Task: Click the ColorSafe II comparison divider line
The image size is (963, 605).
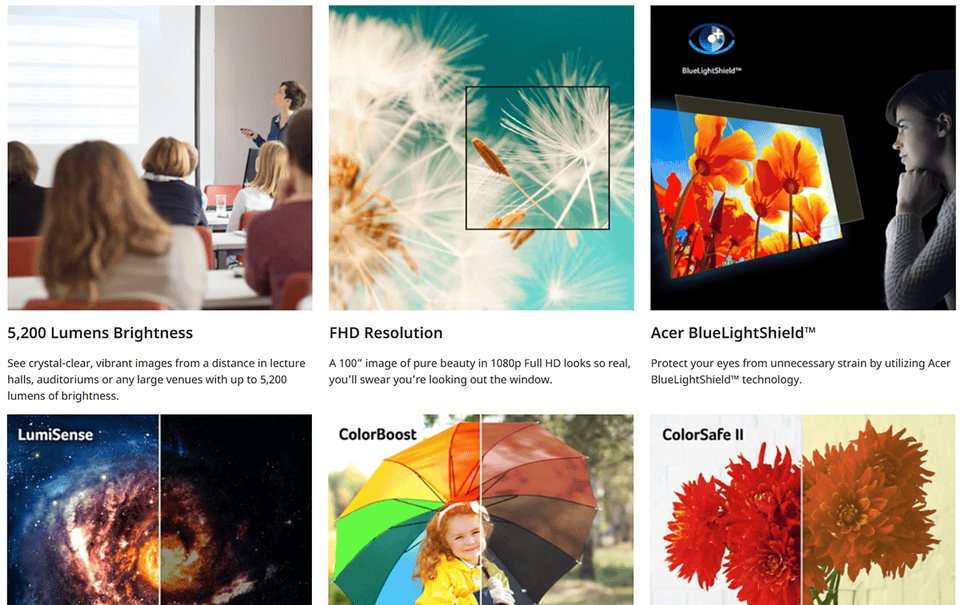Action: click(x=802, y=510)
